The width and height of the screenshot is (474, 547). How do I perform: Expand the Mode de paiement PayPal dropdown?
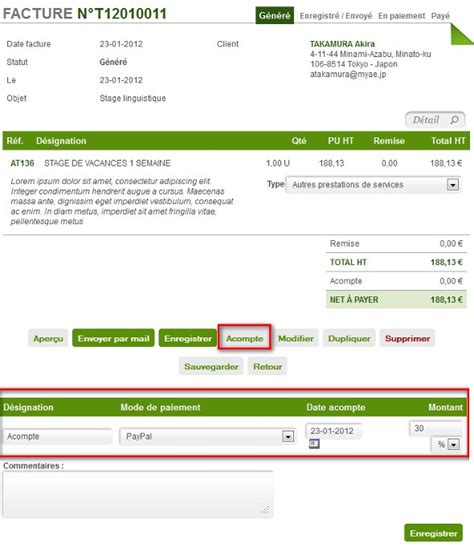pos(208,436)
